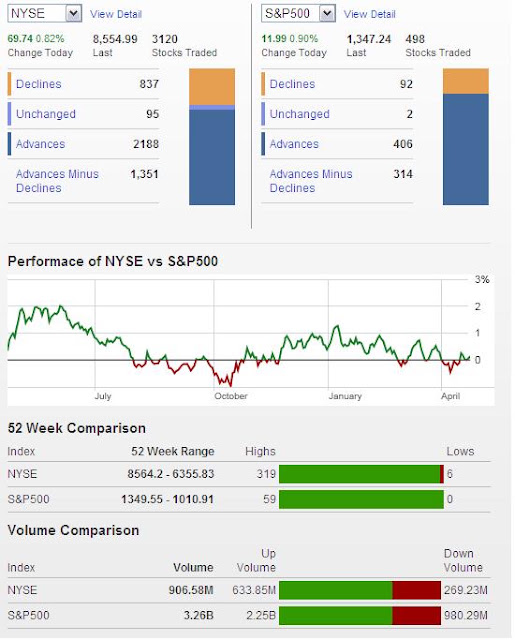
Task: Open the S&P500 index dropdown arrow
Action: [x=327, y=13]
